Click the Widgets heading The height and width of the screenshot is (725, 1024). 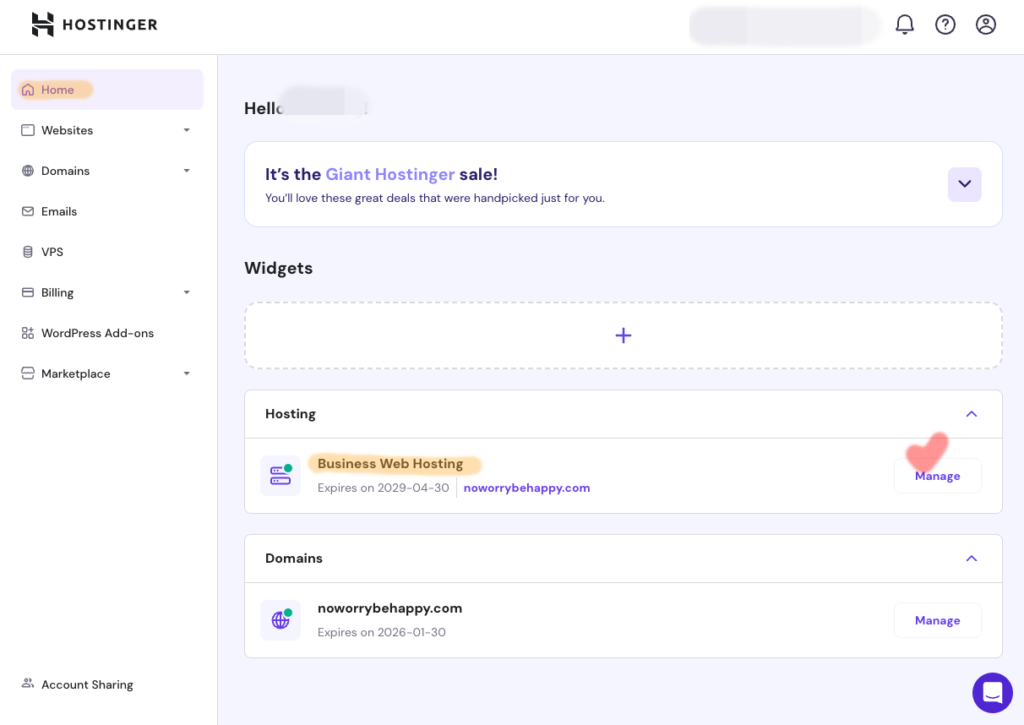278,268
